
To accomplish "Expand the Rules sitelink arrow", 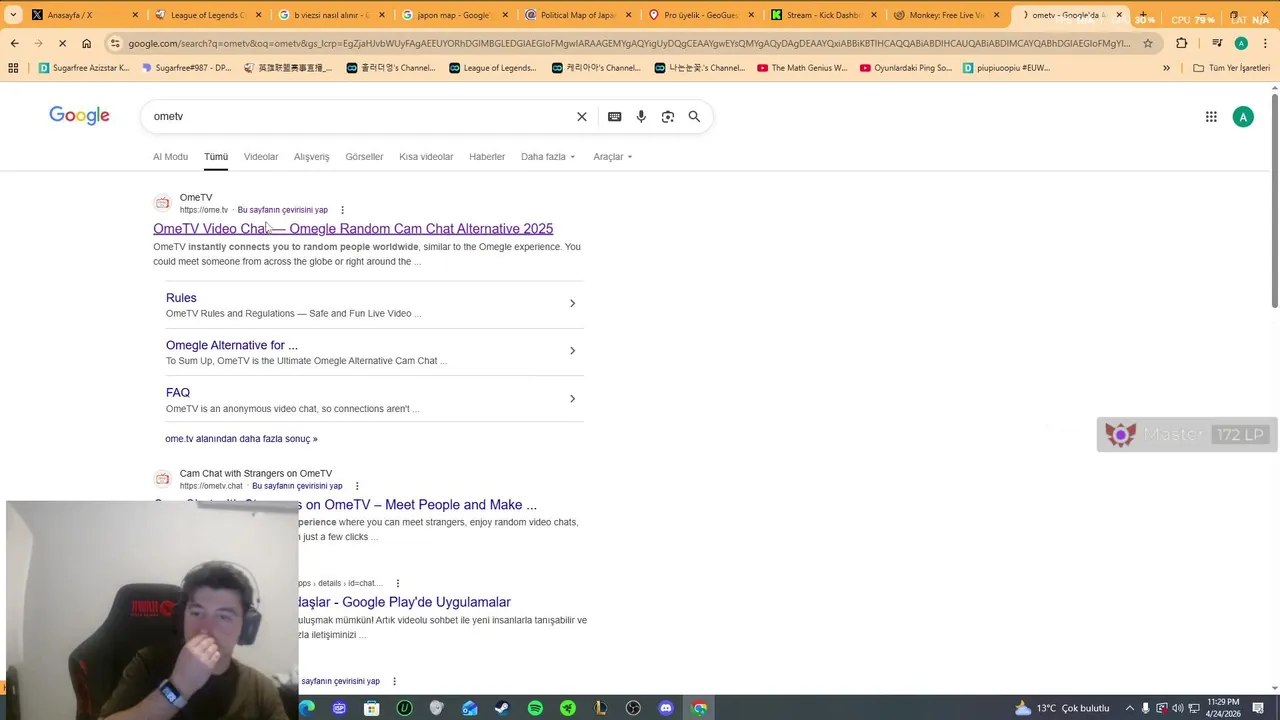I will [x=572, y=303].
